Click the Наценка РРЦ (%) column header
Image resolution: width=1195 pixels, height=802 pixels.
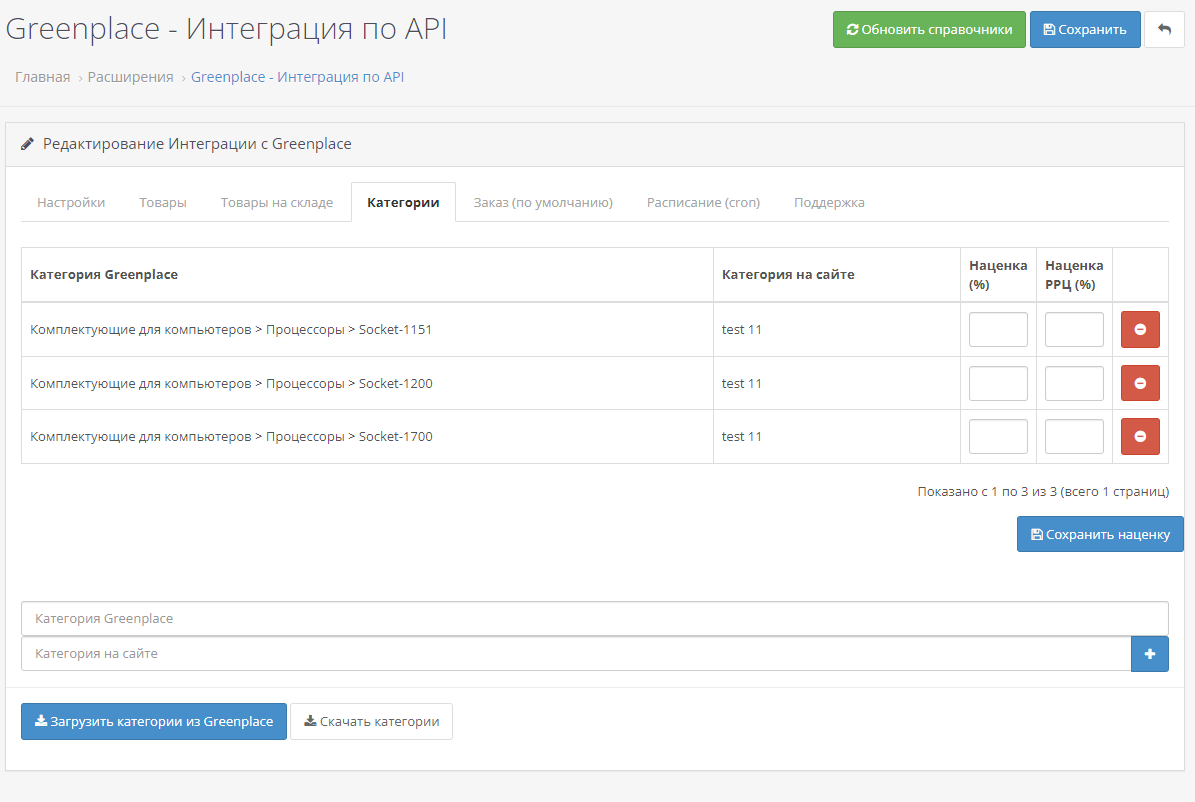pyautogui.click(x=1074, y=274)
